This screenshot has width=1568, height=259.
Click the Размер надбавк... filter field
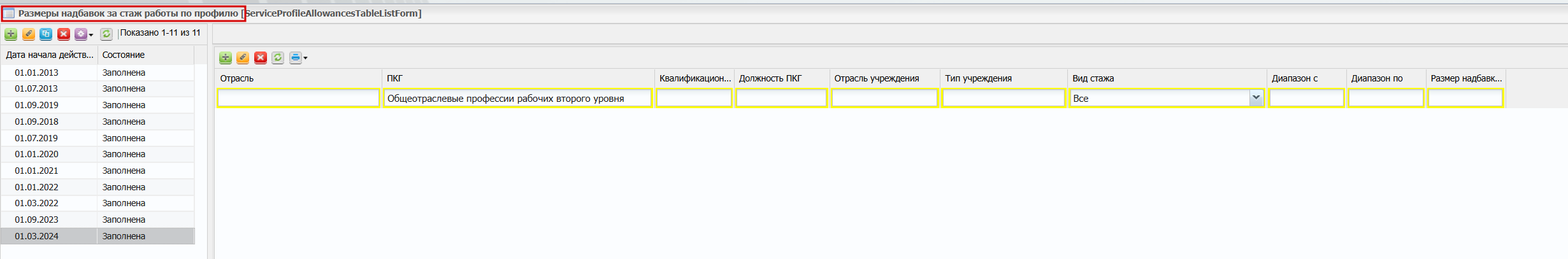pos(1465,98)
